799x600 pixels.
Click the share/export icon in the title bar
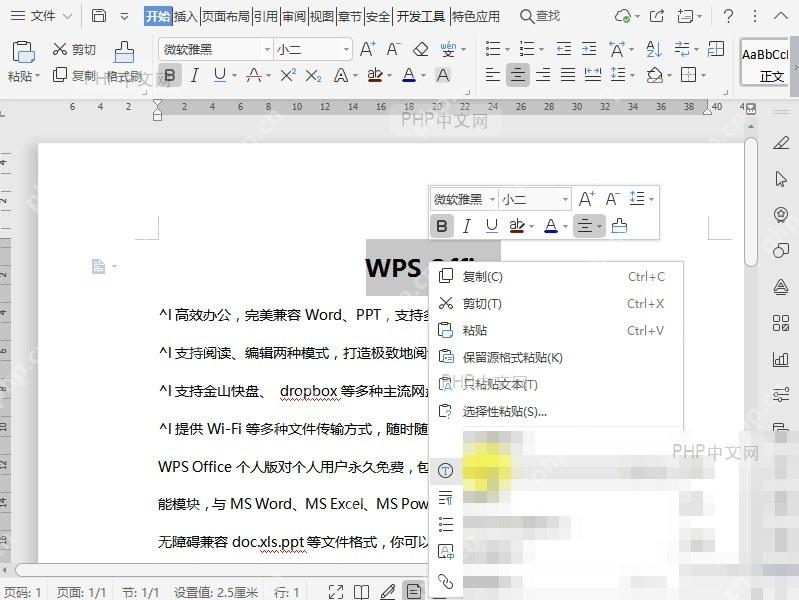point(657,16)
